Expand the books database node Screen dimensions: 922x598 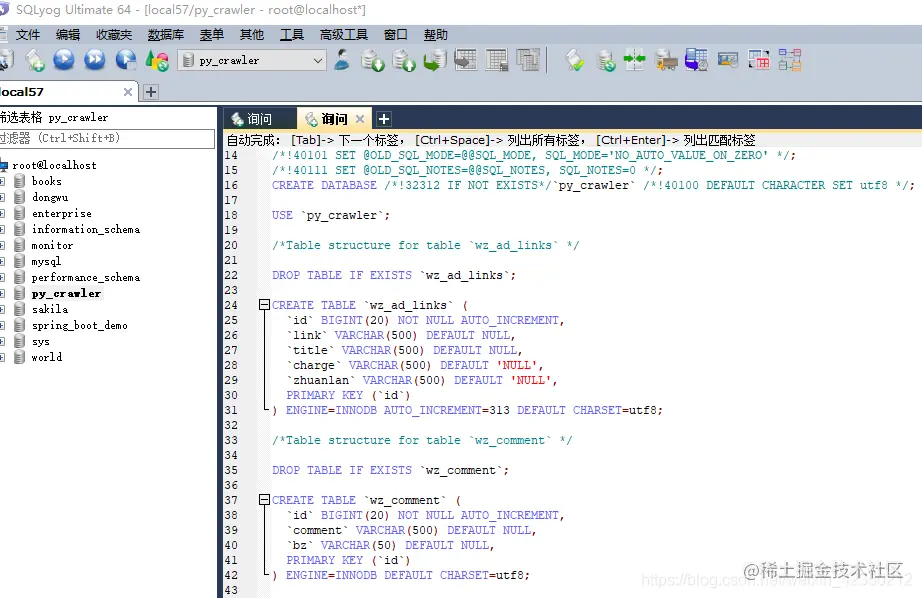pyautogui.click(x=3, y=181)
